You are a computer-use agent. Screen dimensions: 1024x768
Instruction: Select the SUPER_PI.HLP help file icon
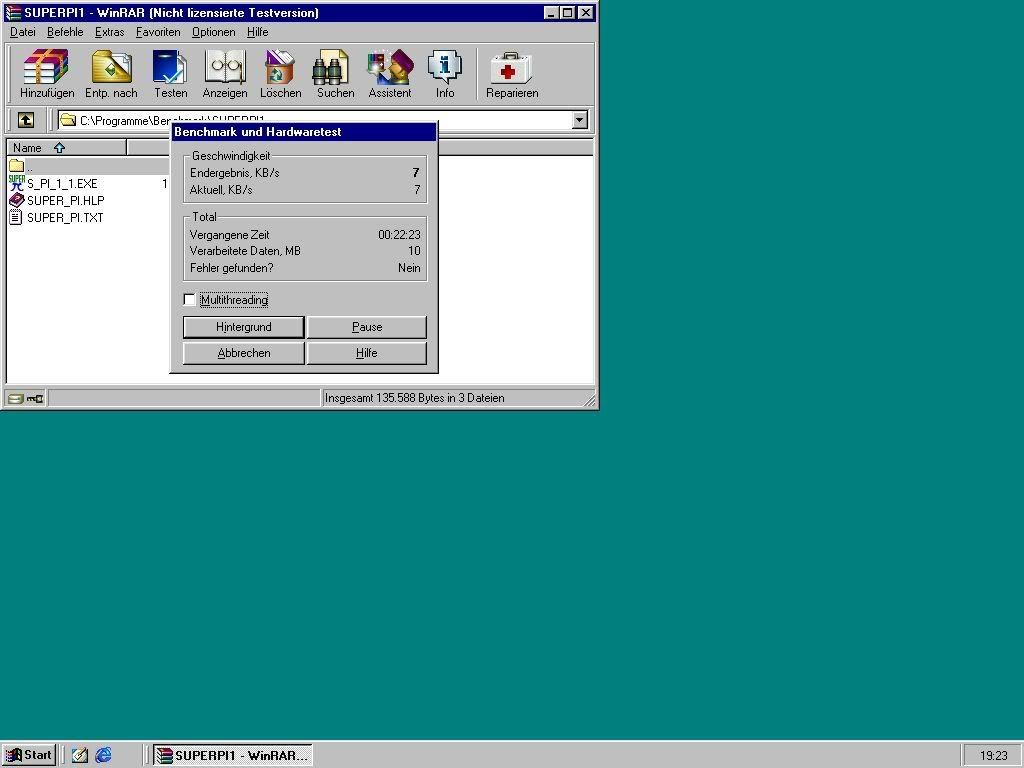point(16,200)
